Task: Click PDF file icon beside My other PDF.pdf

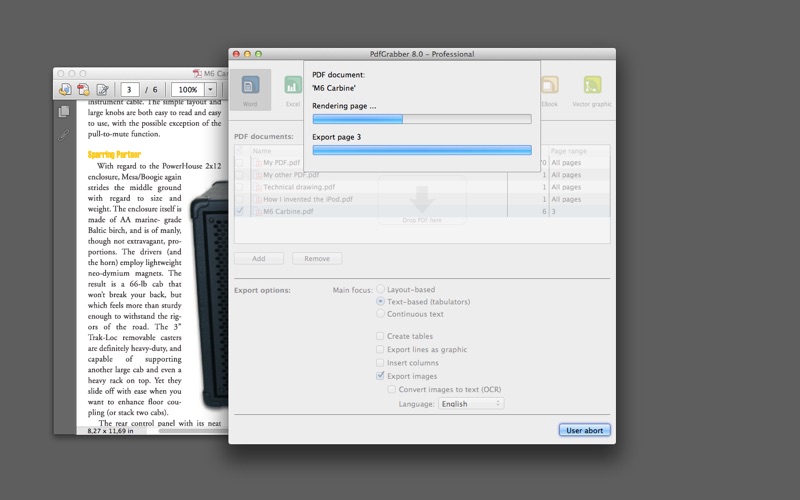Action: [x=258, y=175]
